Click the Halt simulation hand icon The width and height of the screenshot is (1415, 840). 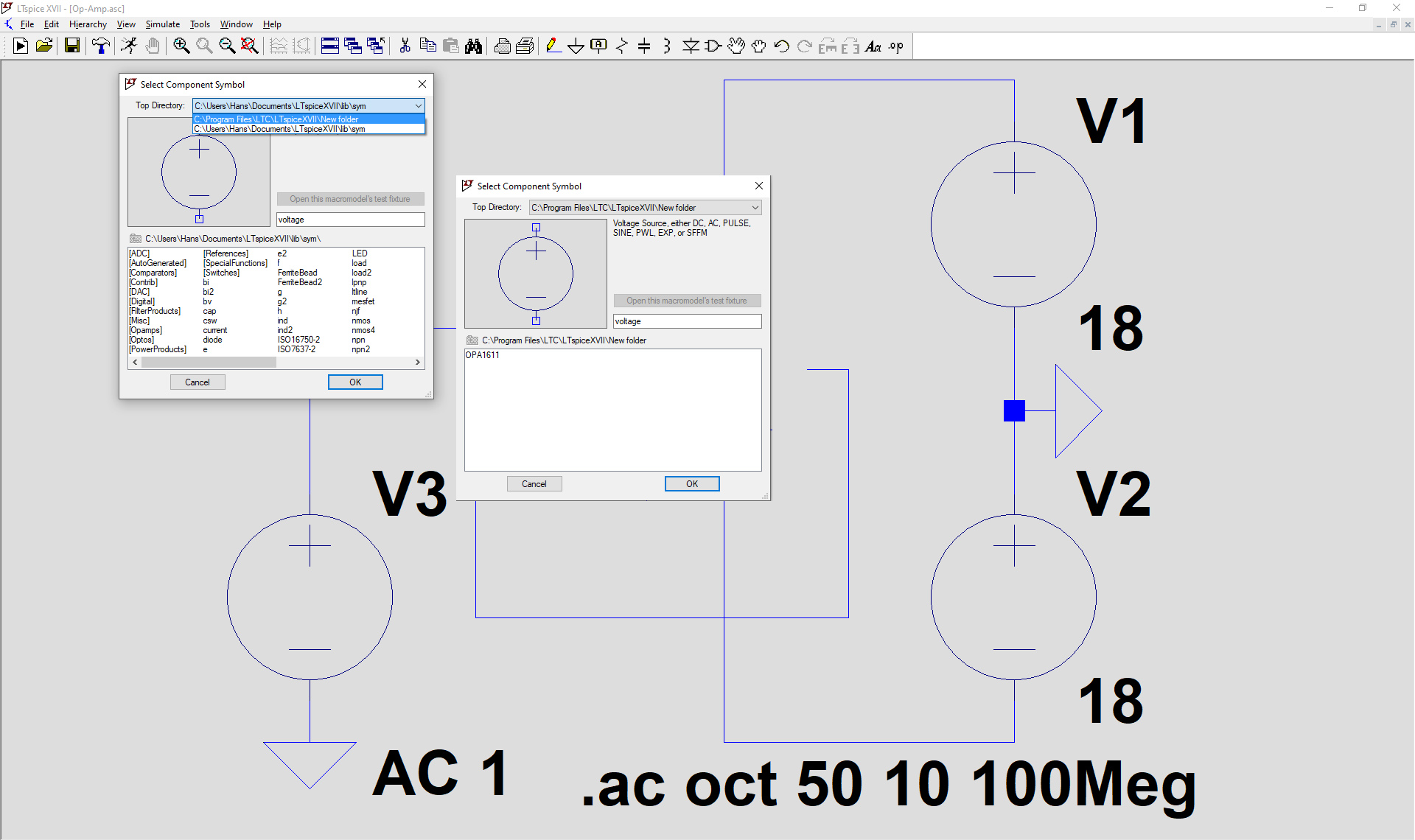[152, 46]
